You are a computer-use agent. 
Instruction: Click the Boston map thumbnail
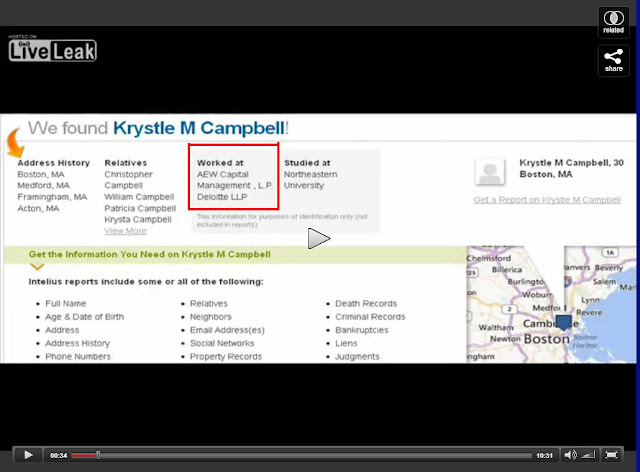(551, 304)
